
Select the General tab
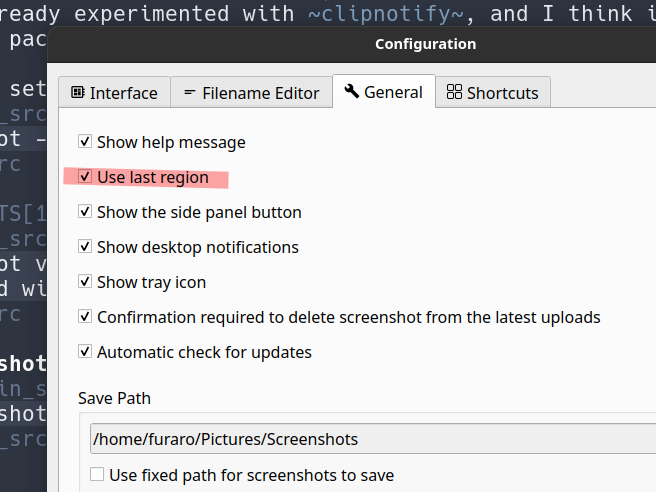[x=384, y=92]
